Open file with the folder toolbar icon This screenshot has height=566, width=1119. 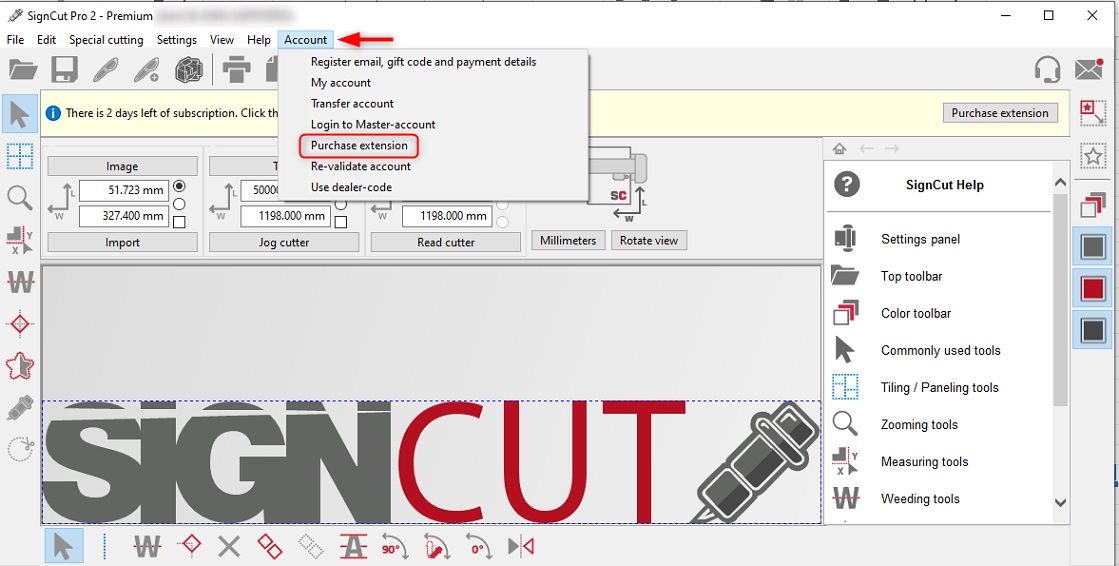point(22,70)
